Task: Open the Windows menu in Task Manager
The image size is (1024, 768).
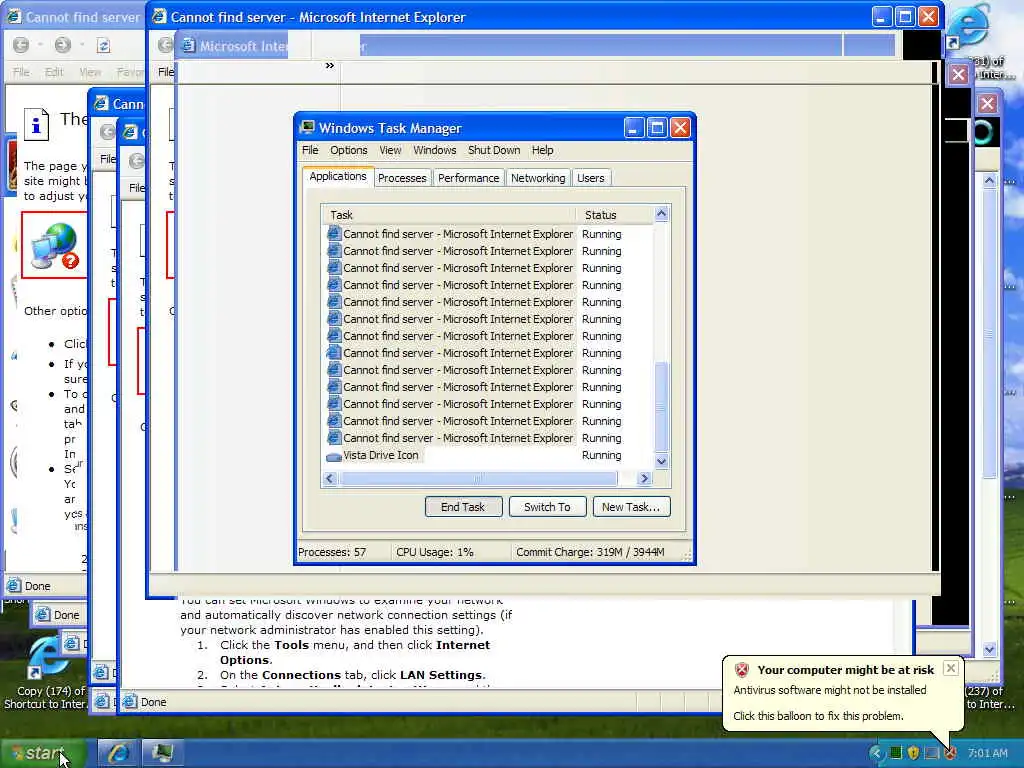Action: 434,150
